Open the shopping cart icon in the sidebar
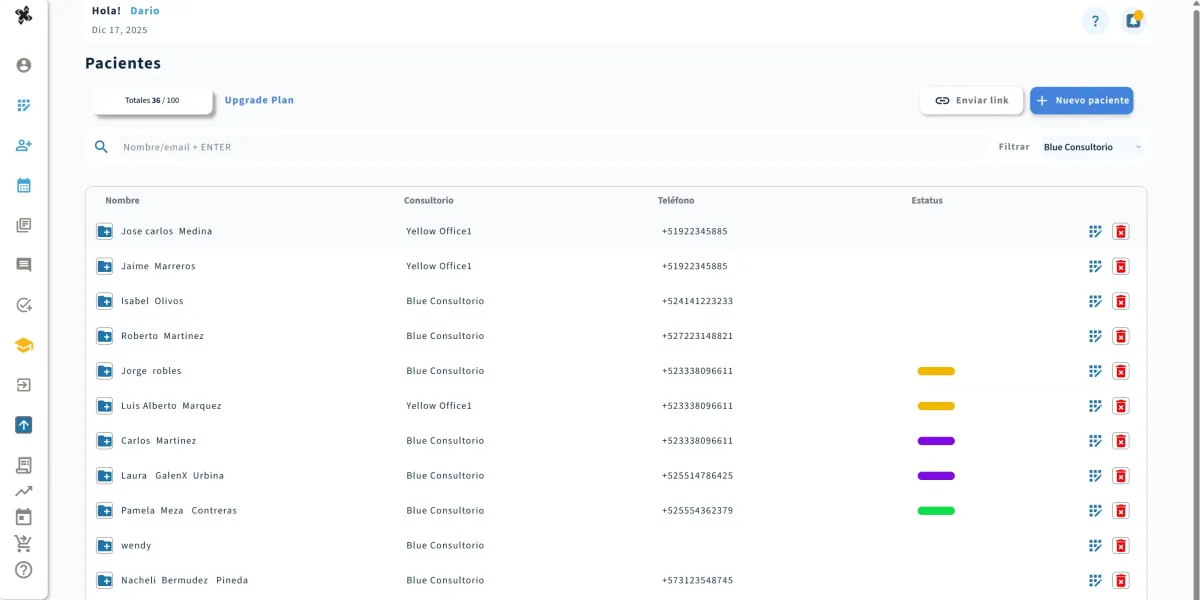 [x=23, y=543]
